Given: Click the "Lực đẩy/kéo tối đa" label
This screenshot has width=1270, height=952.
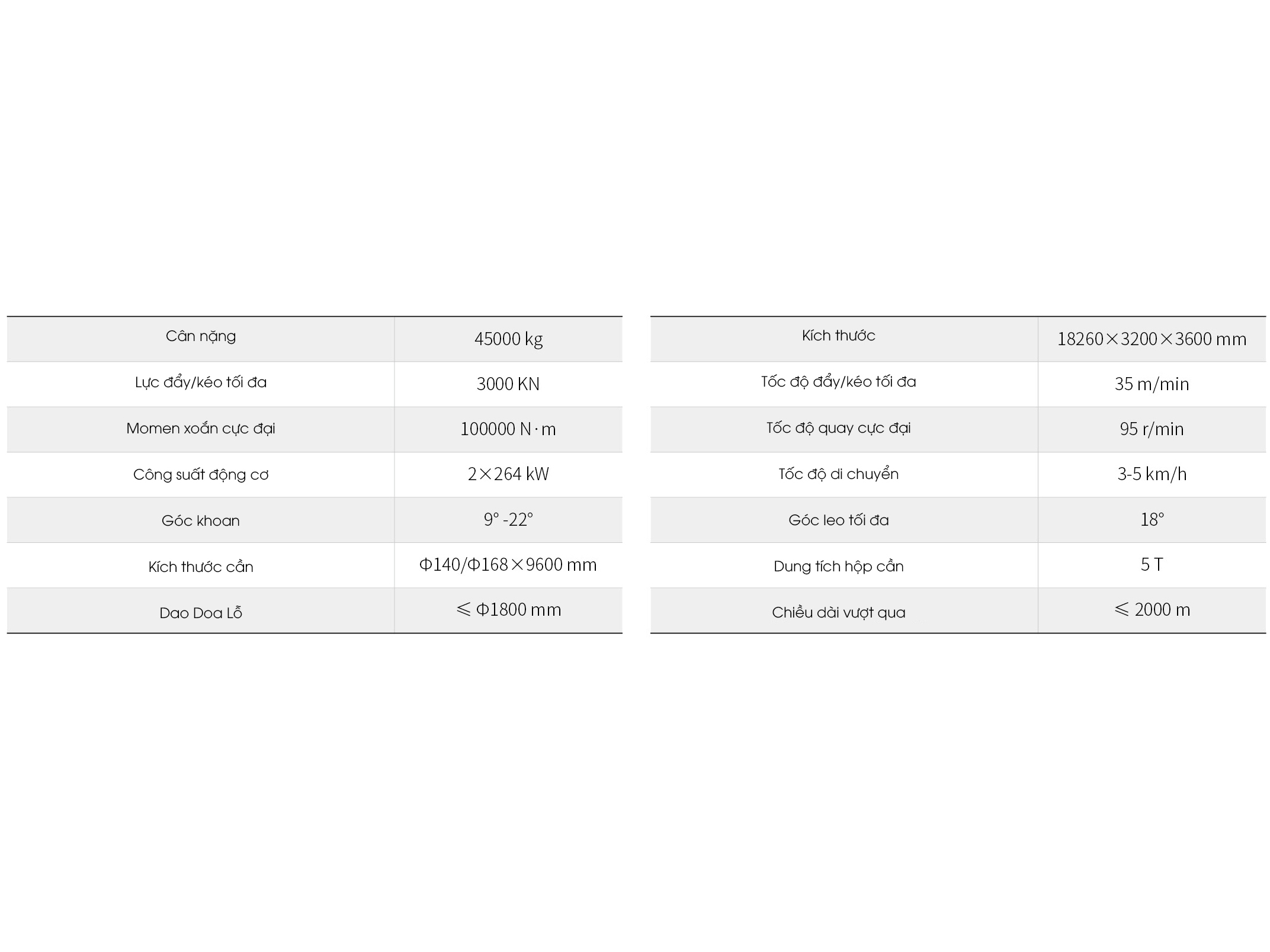Looking at the screenshot, I should pyautogui.click(x=200, y=382).
